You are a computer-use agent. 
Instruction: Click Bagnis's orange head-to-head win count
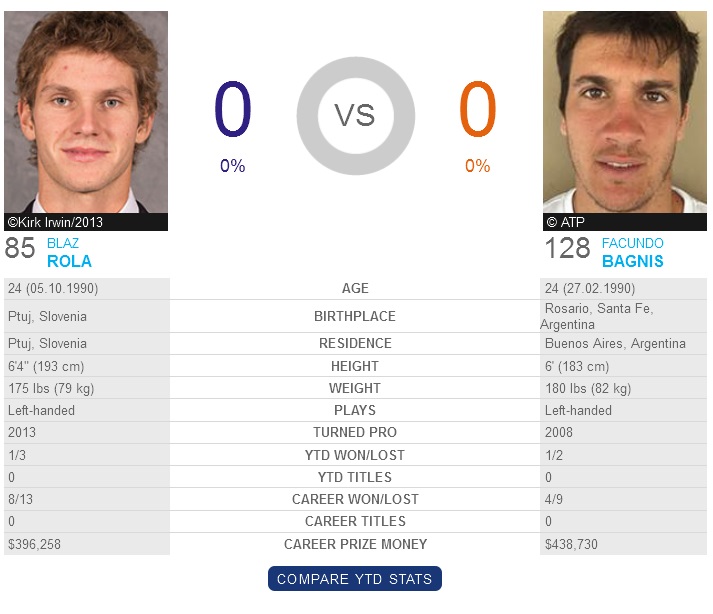point(477,109)
